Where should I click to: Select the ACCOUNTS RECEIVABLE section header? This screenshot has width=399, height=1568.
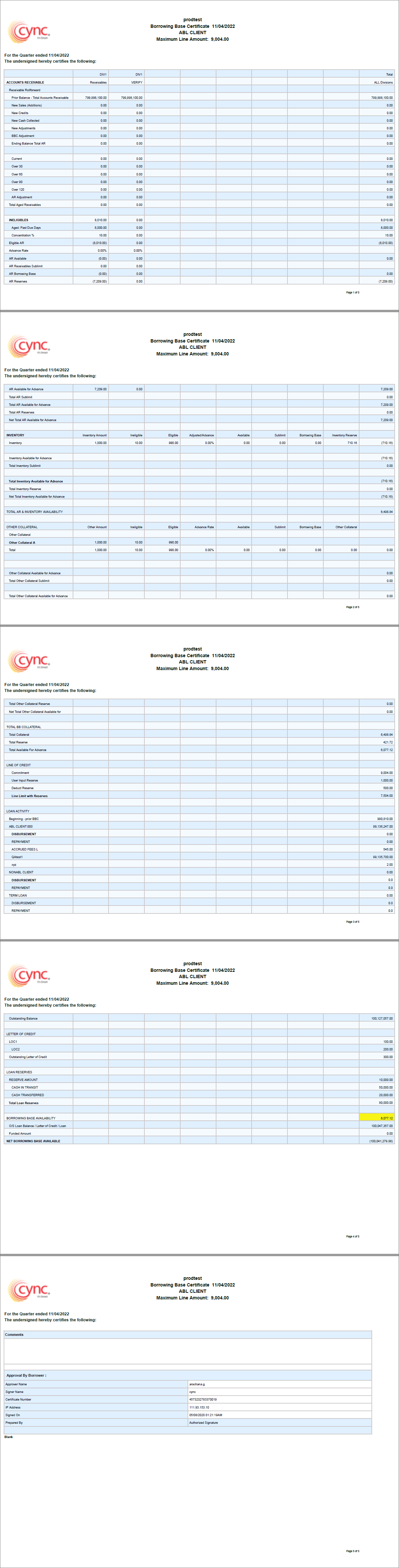pyautogui.click(x=25, y=82)
